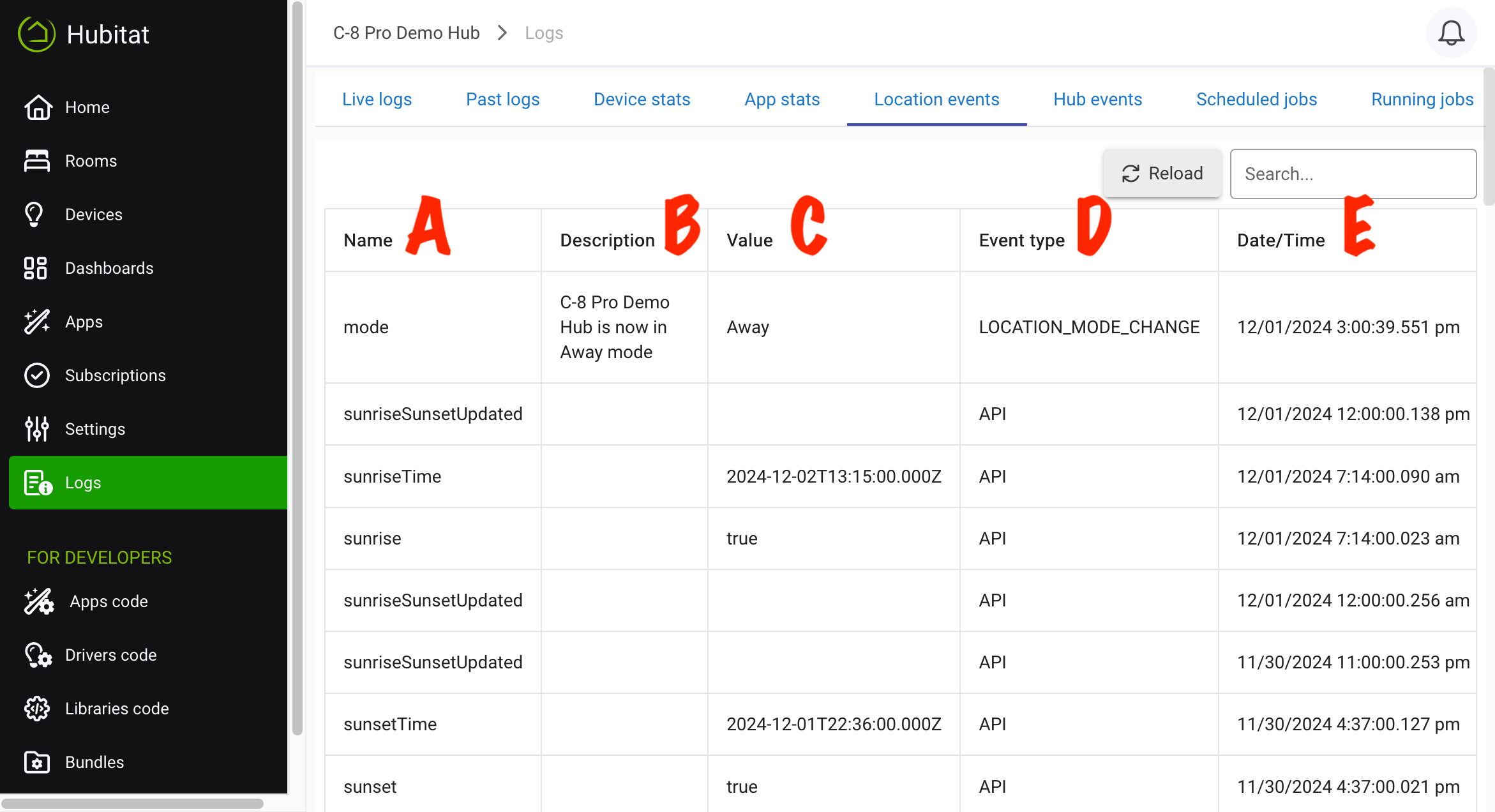Open Device stats tab
The width and height of the screenshot is (1495, 812).
pyautogui.click(x=642, y=98)
